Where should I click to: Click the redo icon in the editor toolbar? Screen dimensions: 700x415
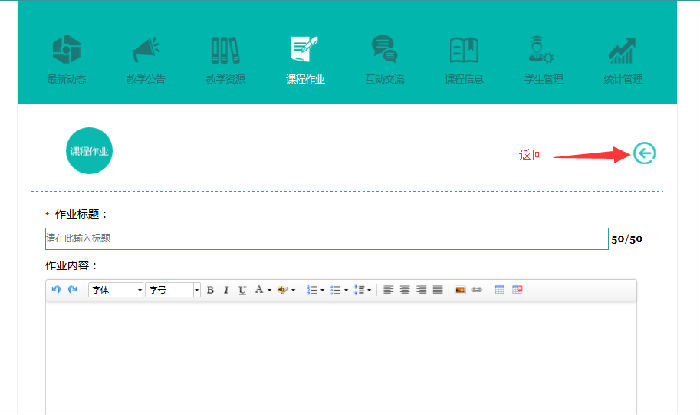[x=72, y=290]
